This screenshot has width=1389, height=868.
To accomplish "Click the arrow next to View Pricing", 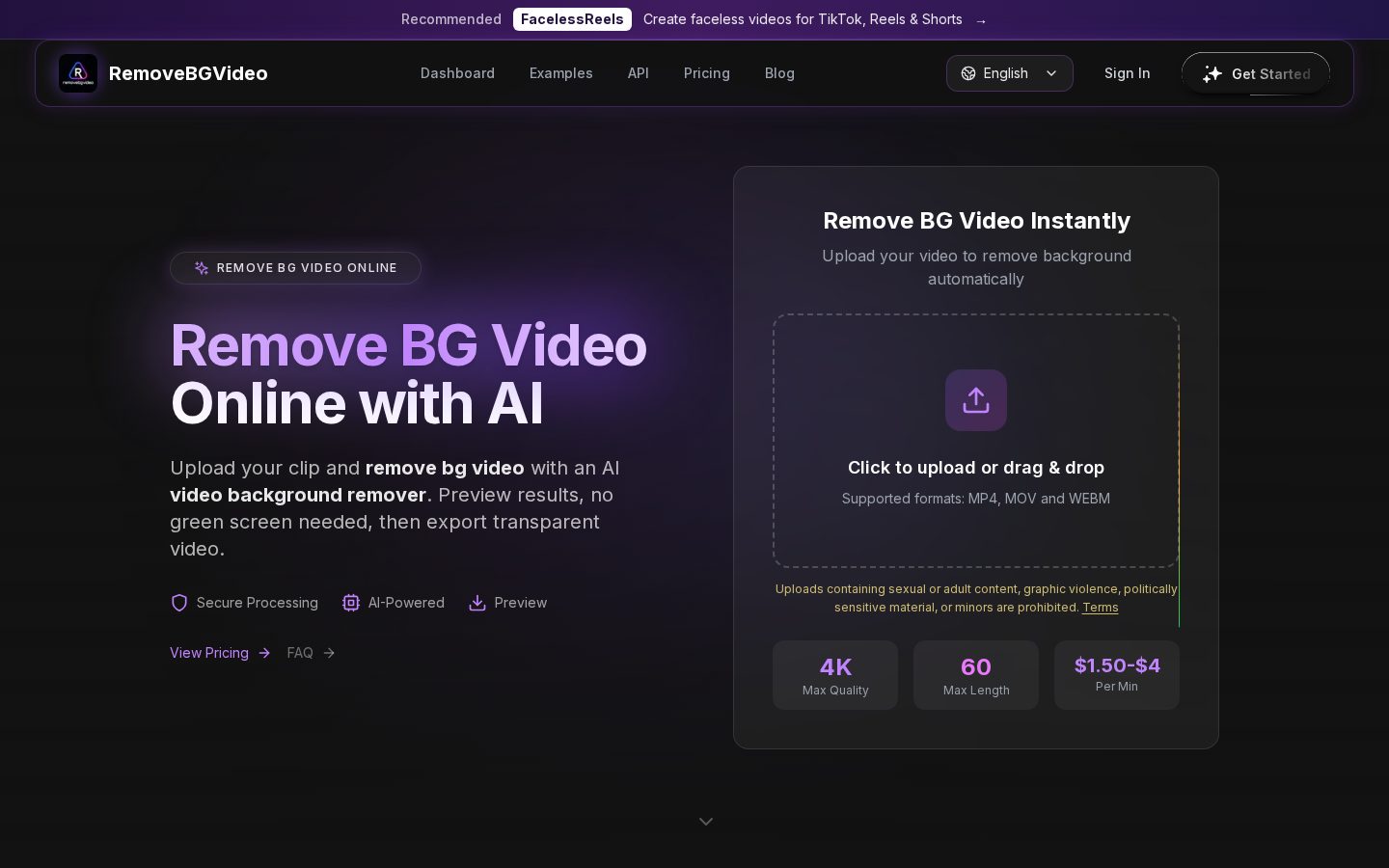I will (264, 653).
